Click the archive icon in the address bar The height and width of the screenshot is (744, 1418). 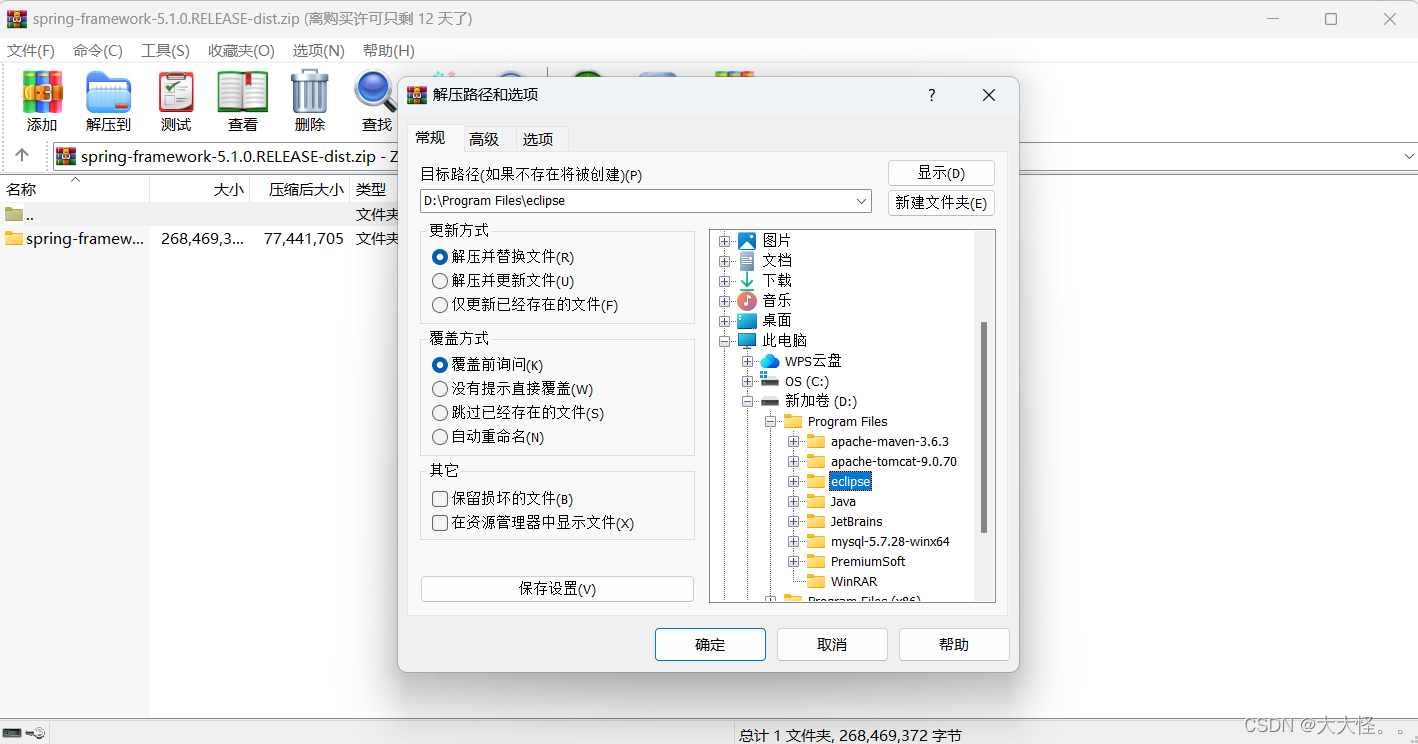pyautogui.click(x=66, y=156)
